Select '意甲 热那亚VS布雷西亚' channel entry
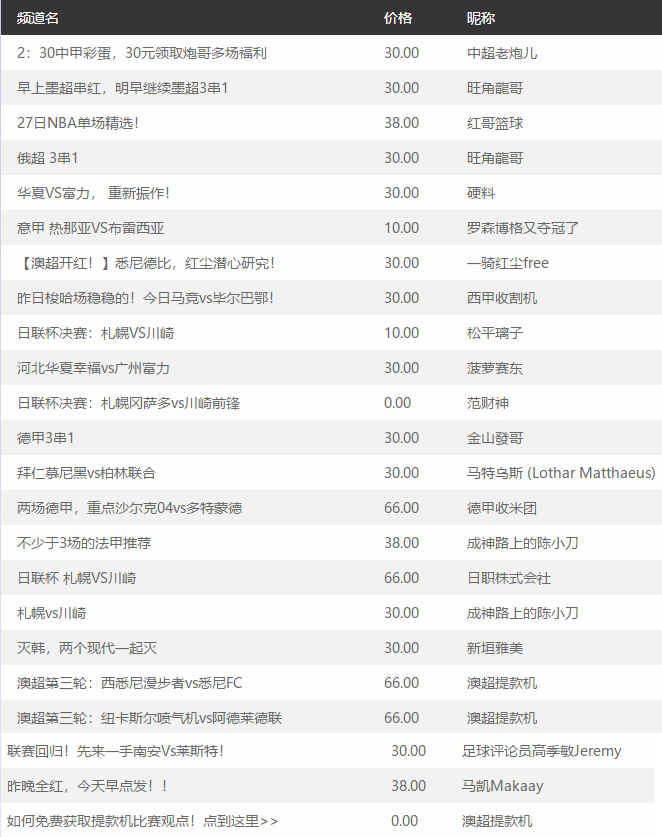Image resolution: width=662 pixels, height=837 pixels. point(91,228)
